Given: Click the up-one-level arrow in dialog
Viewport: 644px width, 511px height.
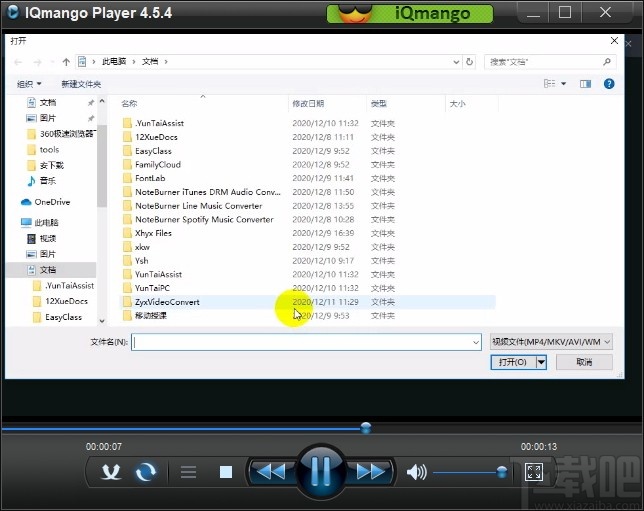Looking at the screenshot, I should click(x=66, y=62).
